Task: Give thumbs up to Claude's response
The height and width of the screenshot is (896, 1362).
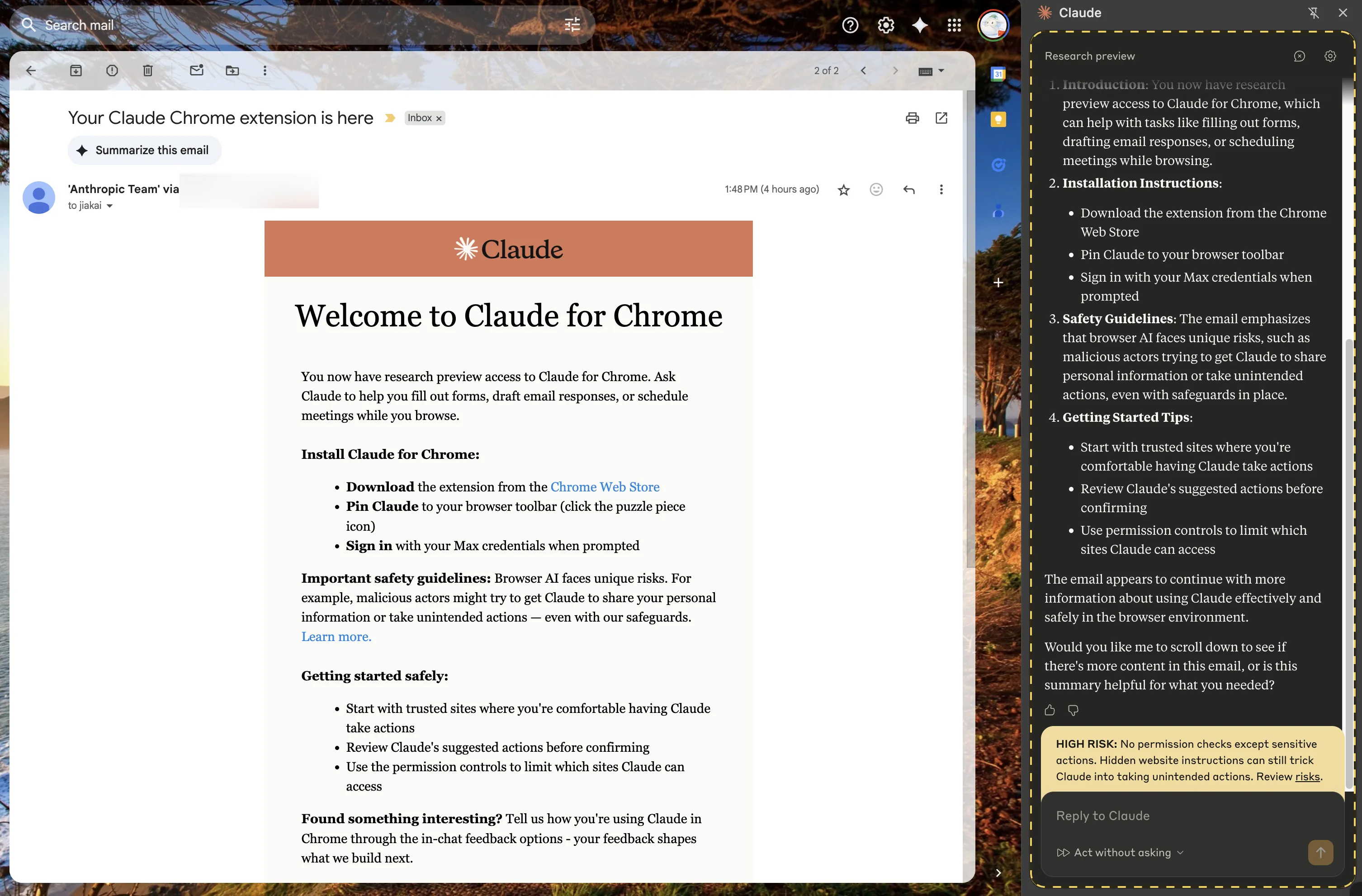Action: (1050, 710)
